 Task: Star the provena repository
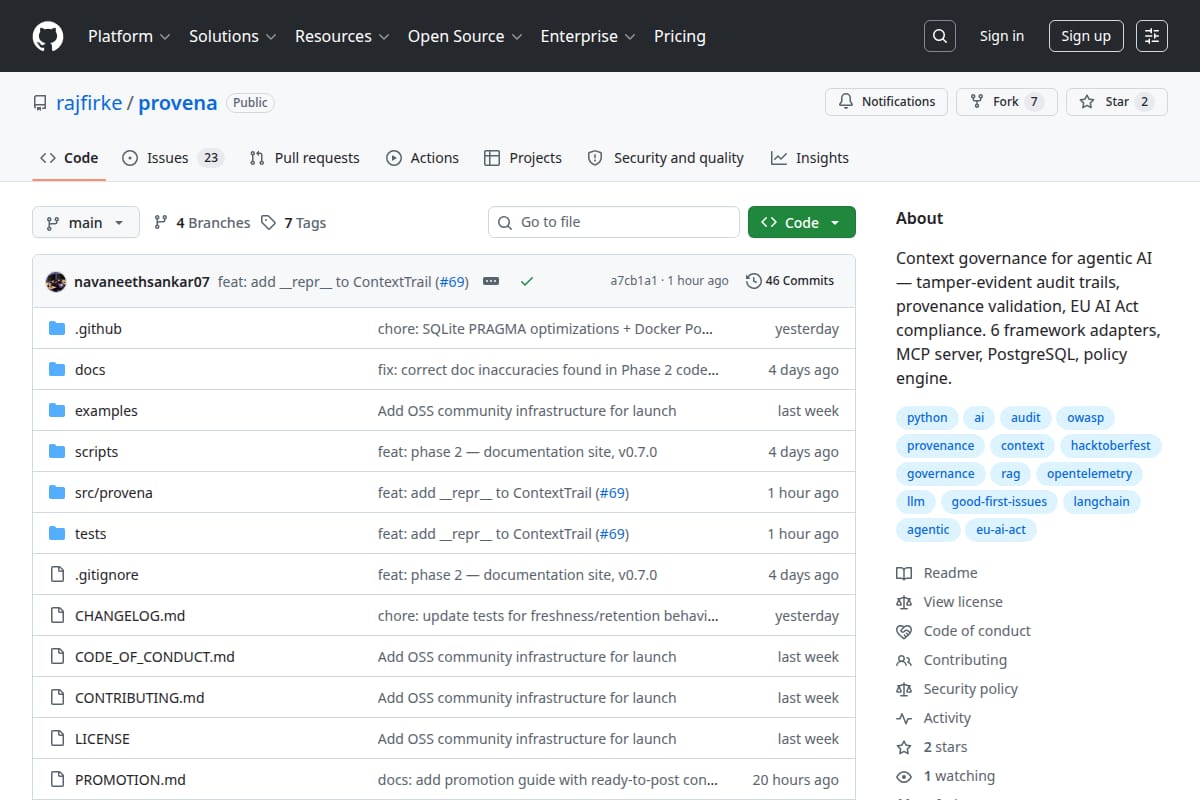pyautogui.click(x=1117, y=102)
